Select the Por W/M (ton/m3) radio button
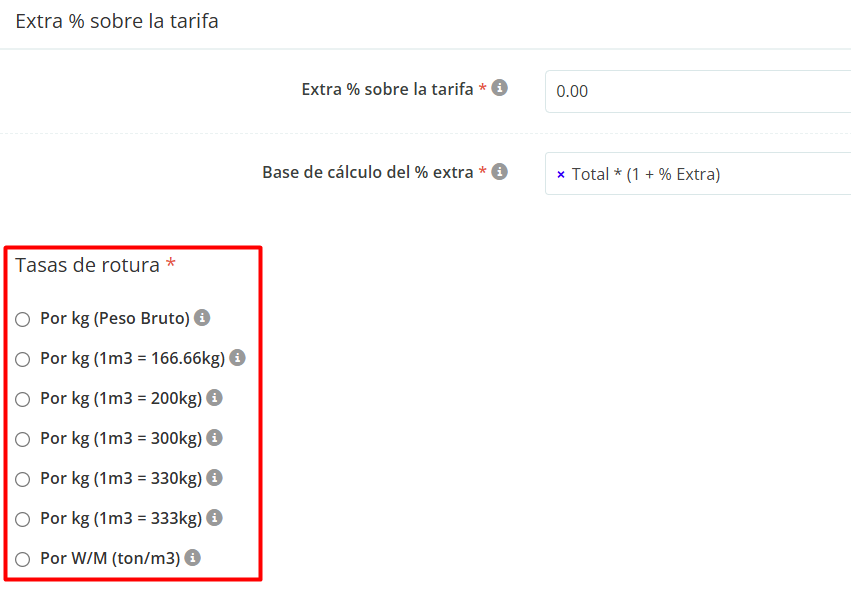The height and width of the screenshot is (591, 851). (x=23, y=560)
